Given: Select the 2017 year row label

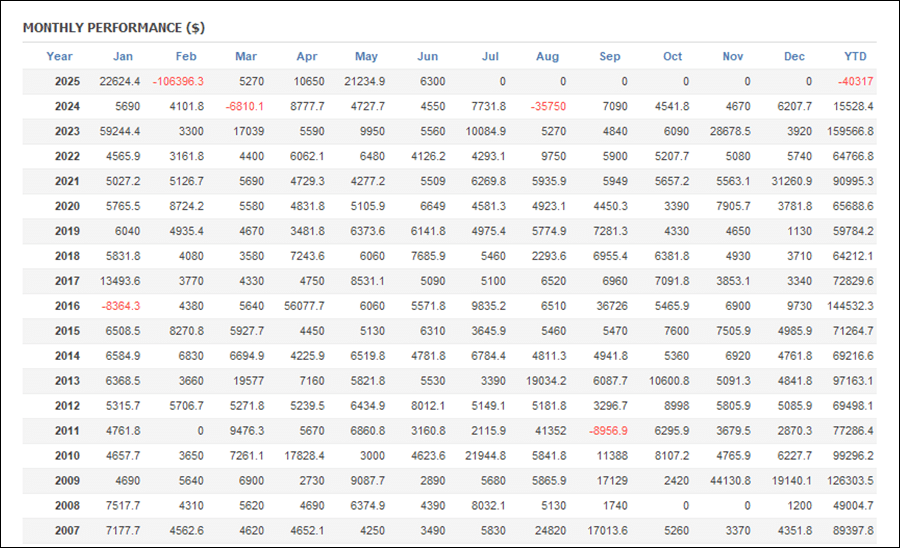Looking at the screenshot, I should (x=67, y=281).
